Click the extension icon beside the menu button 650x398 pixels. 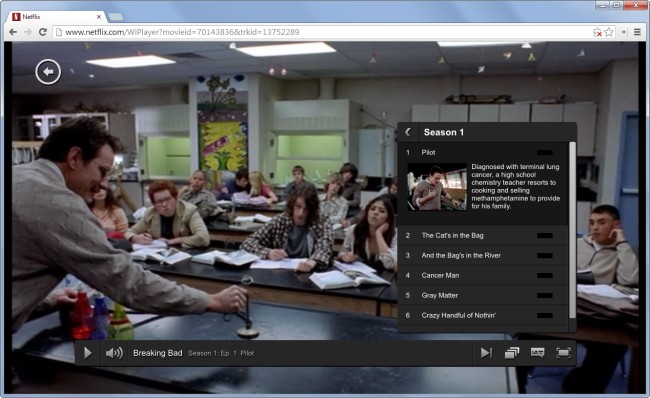pyautogui.click(x=624, y=32)
